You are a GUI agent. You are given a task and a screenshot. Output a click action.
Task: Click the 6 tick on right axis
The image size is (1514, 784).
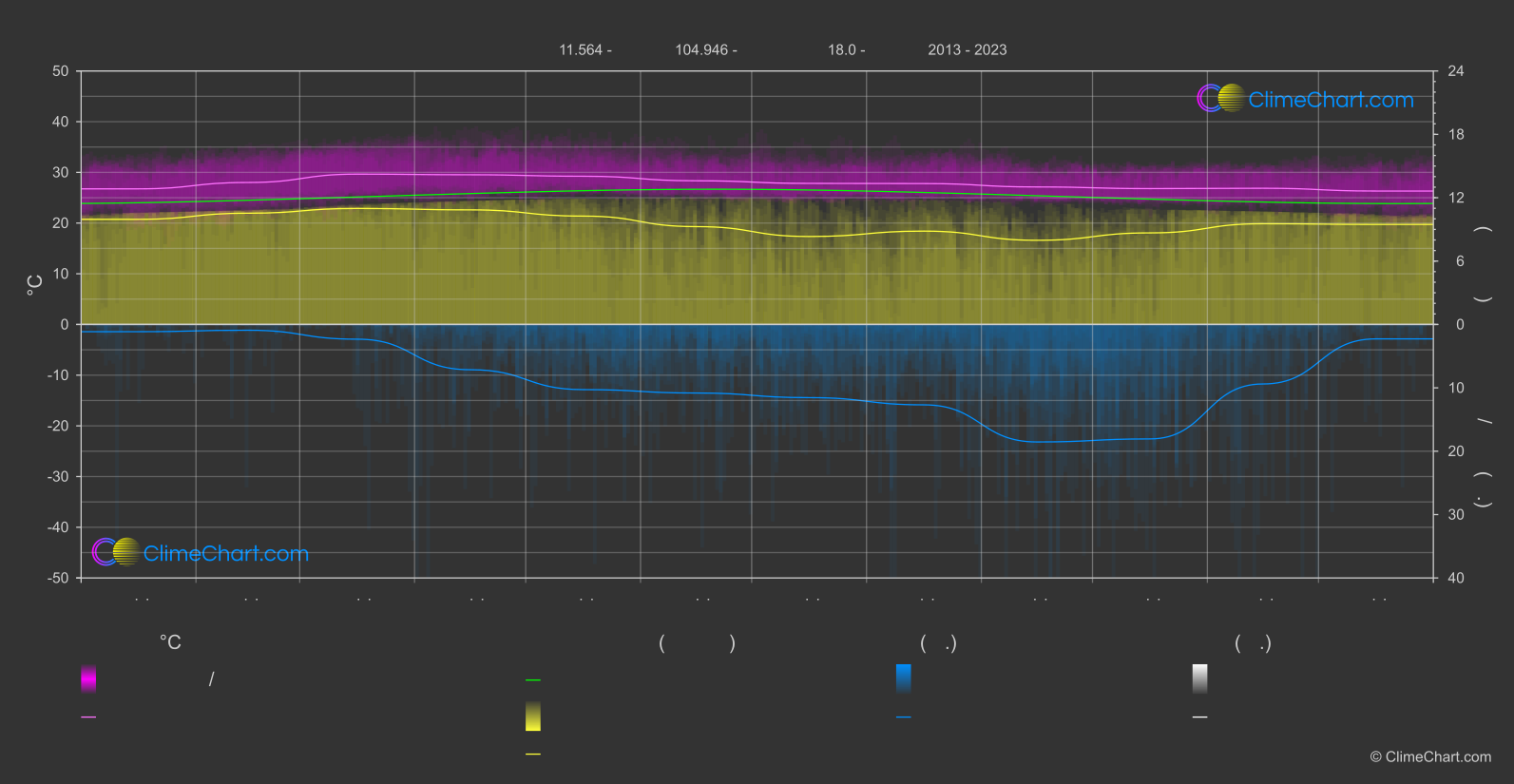(x=1460, y=261)
